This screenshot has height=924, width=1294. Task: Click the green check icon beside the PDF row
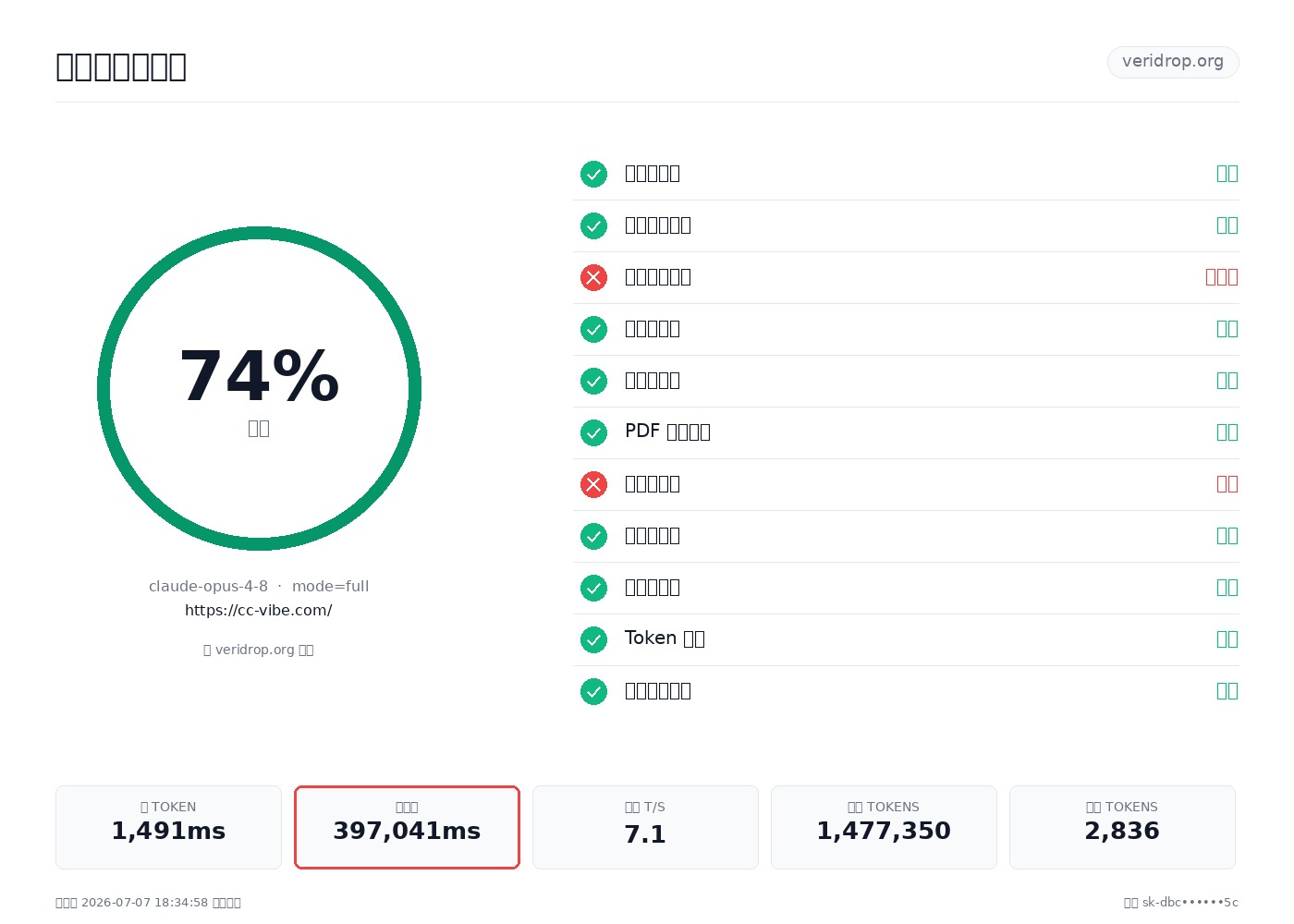[593, 432]
